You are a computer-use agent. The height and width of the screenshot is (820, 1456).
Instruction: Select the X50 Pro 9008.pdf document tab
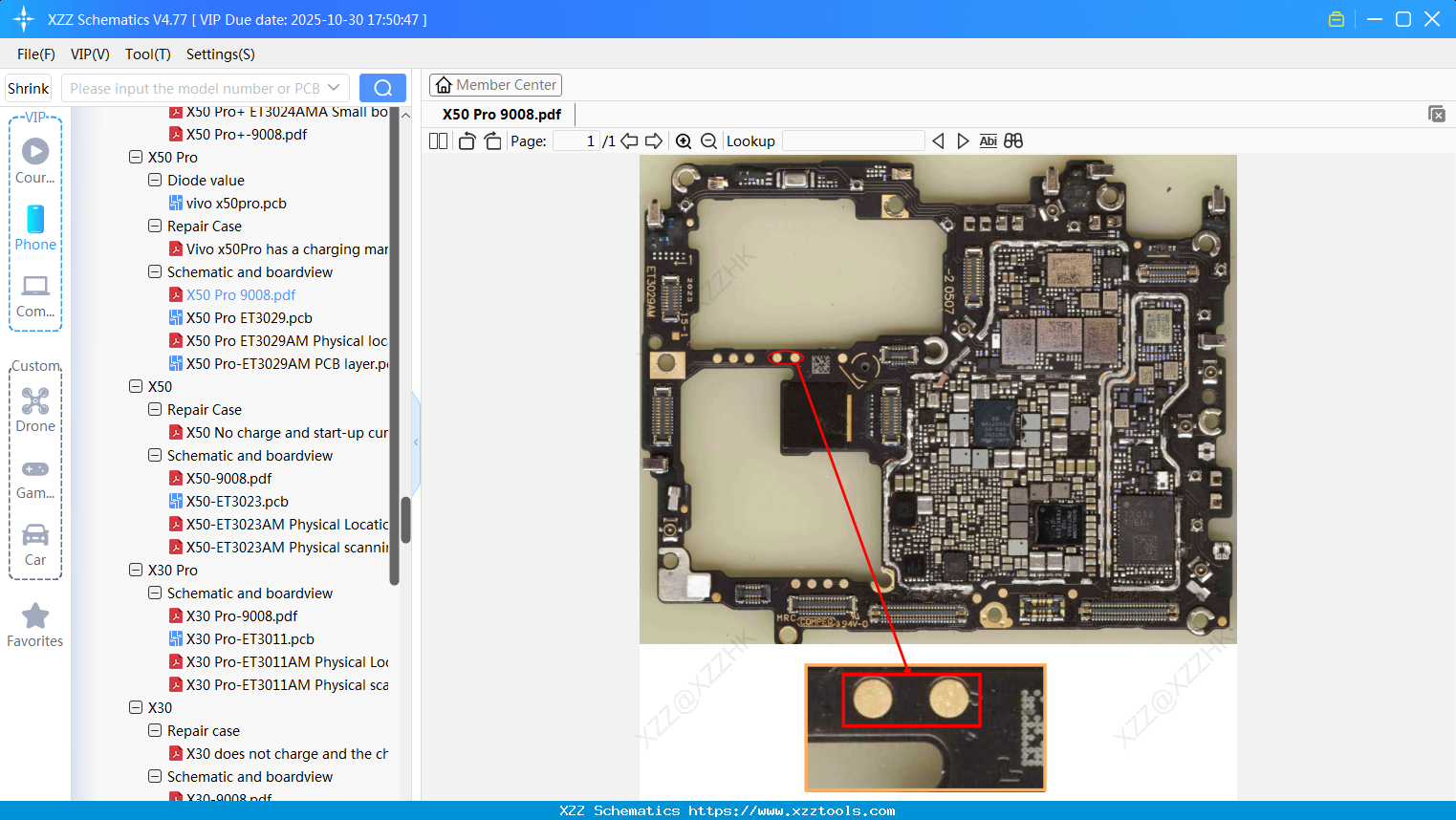pyautogui.click(x=501, y=114)
